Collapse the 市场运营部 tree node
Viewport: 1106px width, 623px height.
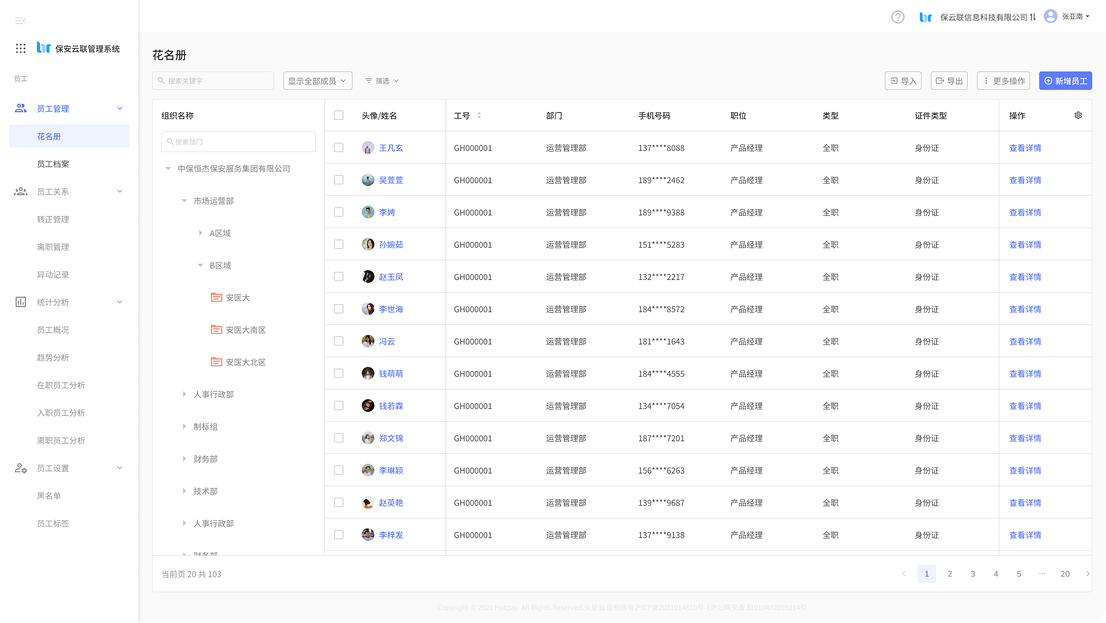pos(184,201)
